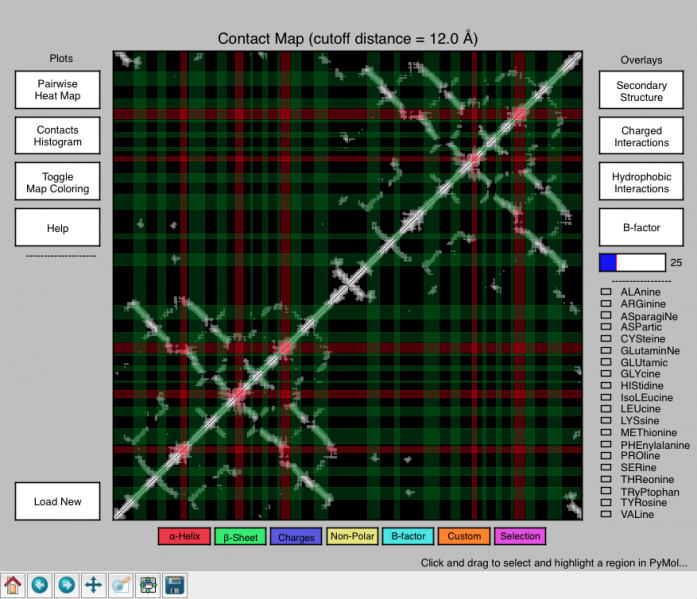The height and width of the screenshot is (599, 697).
Task: Adjust the B-factor cutoff slider
Action: pos(632,263)
